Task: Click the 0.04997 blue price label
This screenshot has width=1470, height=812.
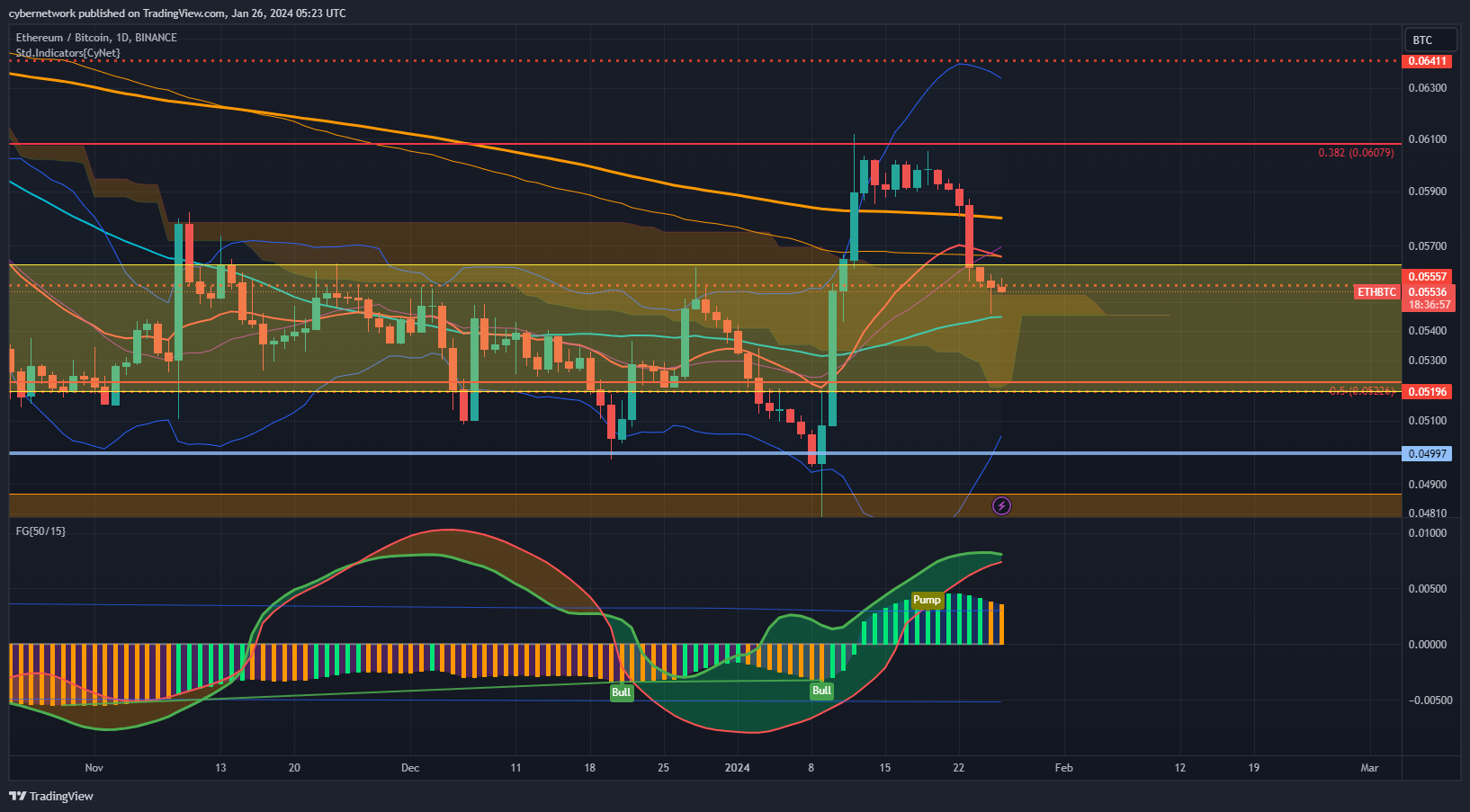Action: 1428,454
